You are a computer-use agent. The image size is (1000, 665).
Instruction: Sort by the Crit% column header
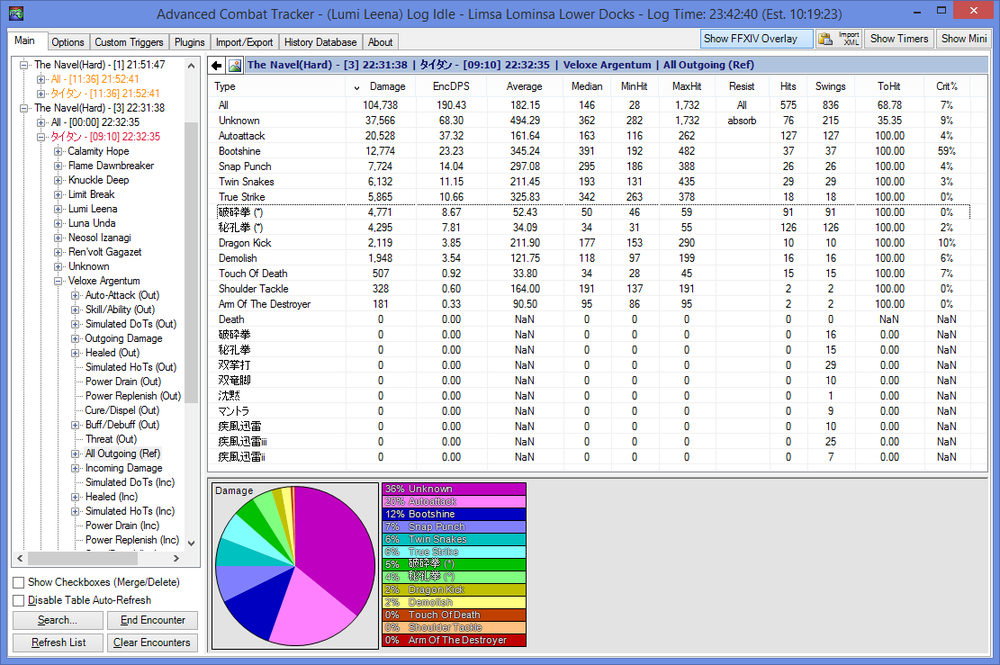tap(946, 87)
